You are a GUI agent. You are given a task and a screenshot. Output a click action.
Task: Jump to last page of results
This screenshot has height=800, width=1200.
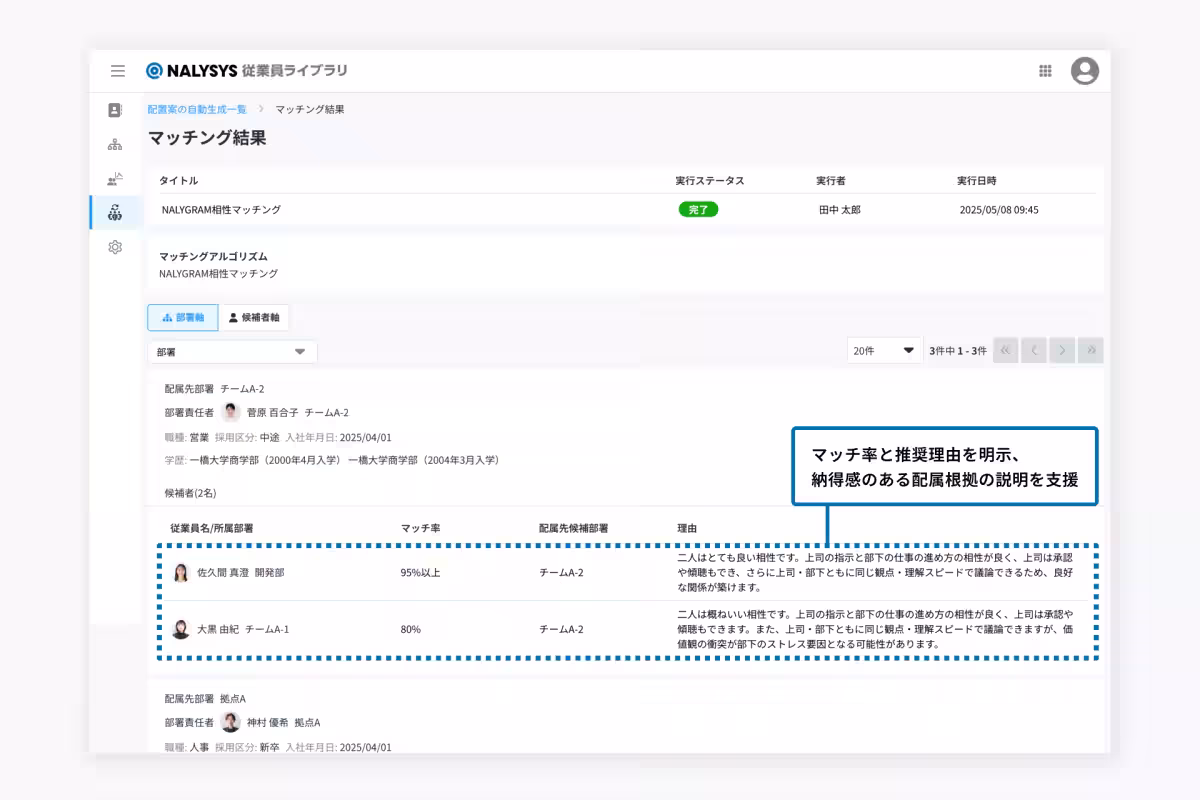(1091, 351)
